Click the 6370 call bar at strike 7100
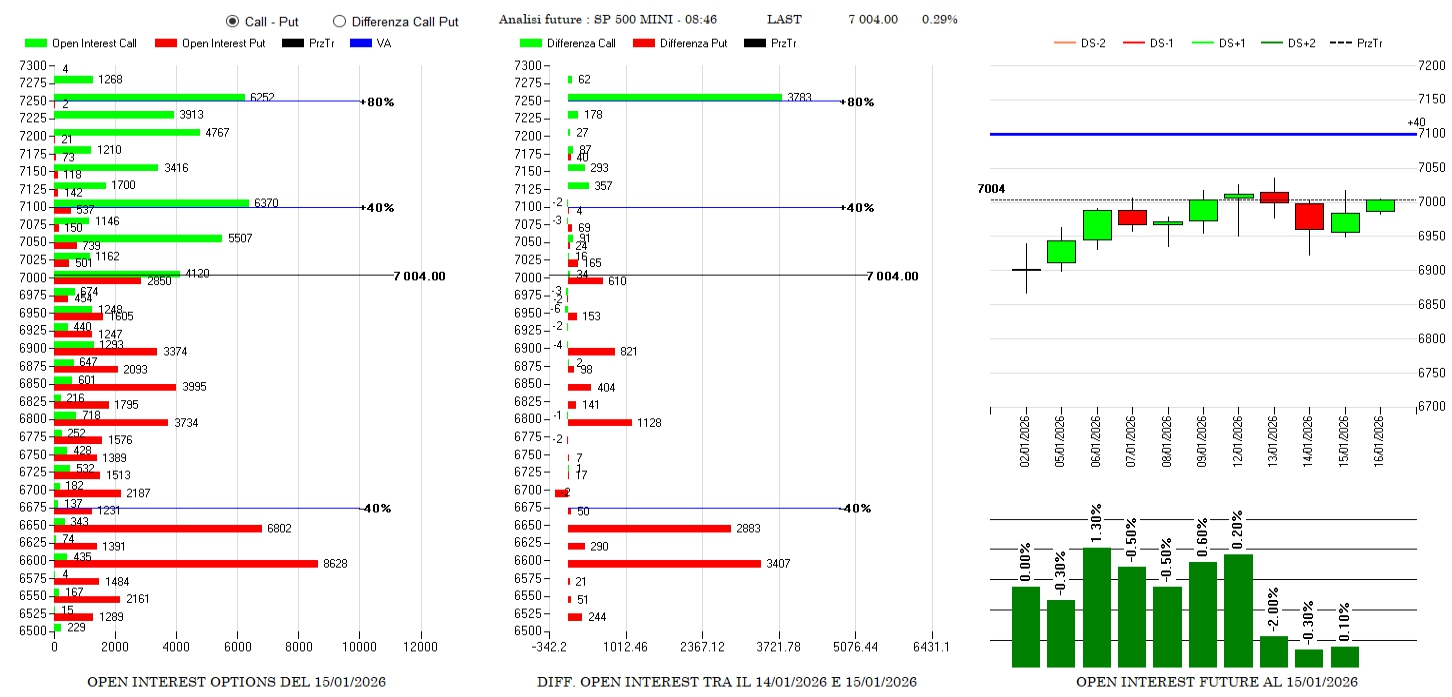The height and width of the screenshot is (697, 1452). [150, 203]
